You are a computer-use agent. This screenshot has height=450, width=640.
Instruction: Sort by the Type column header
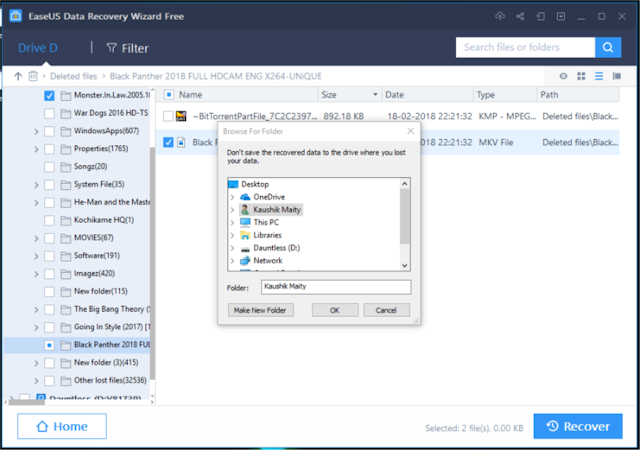coord(505,95)
